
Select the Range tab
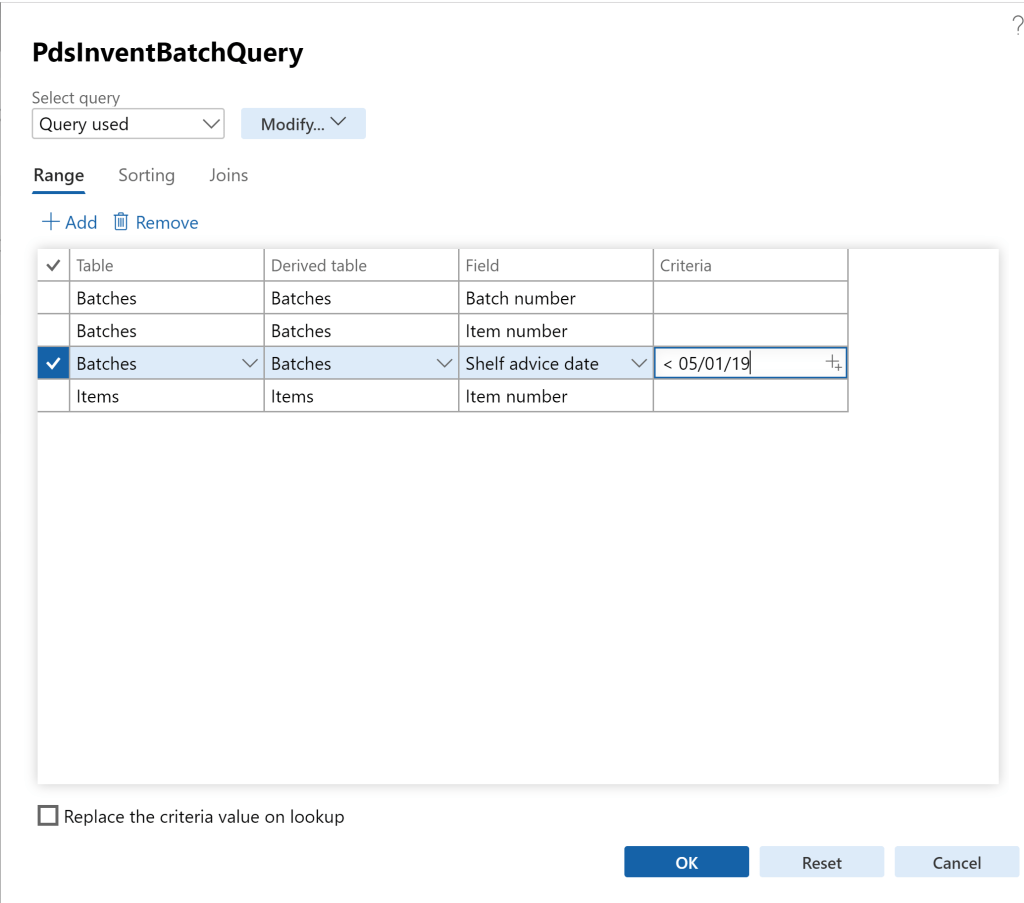pyautogui.click(x=59, y=175)
